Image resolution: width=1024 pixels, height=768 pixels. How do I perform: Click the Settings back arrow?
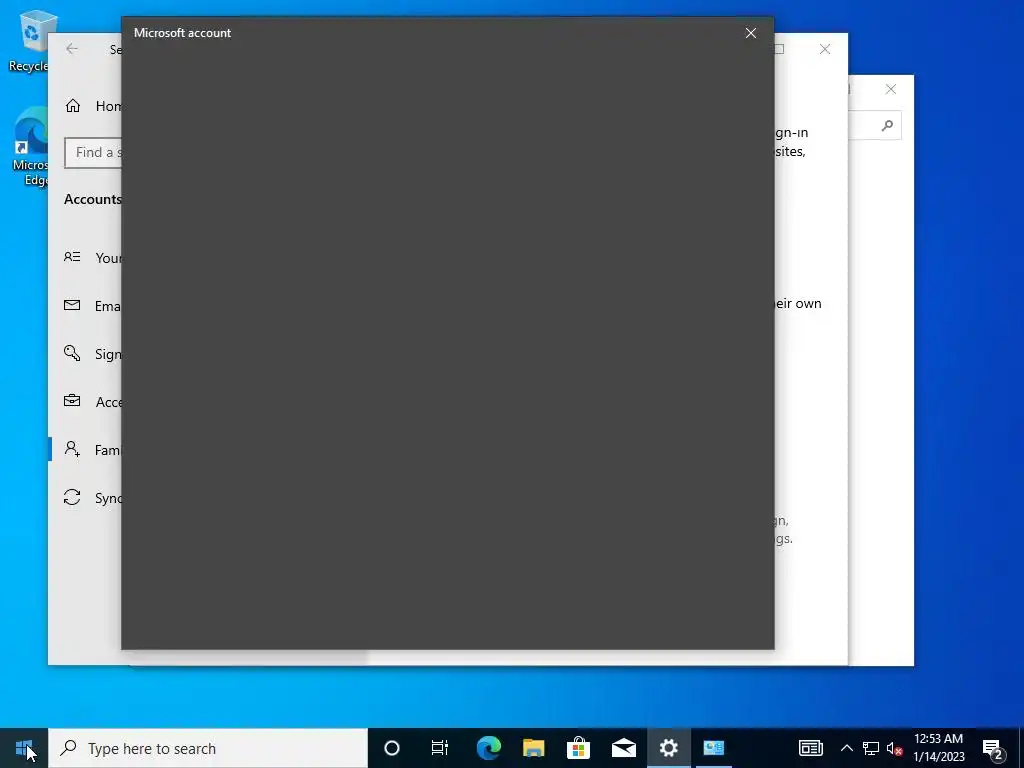72,49
